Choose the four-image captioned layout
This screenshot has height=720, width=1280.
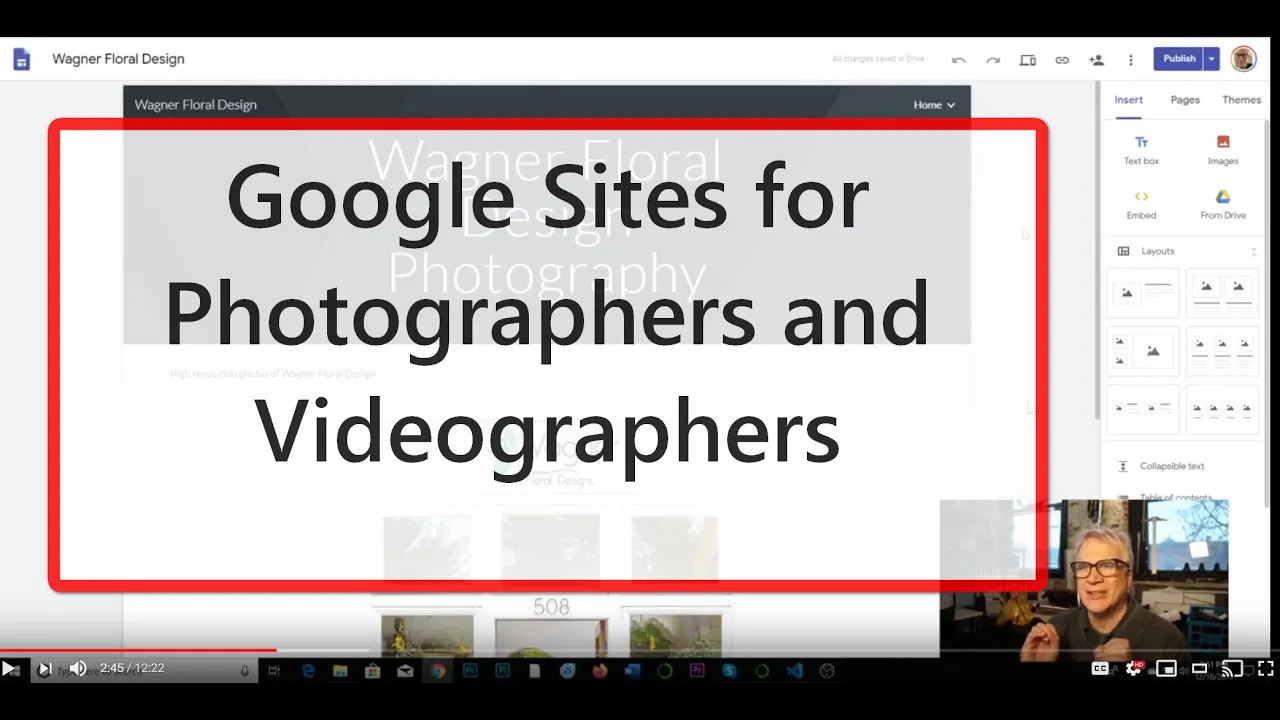point(1222,409)
